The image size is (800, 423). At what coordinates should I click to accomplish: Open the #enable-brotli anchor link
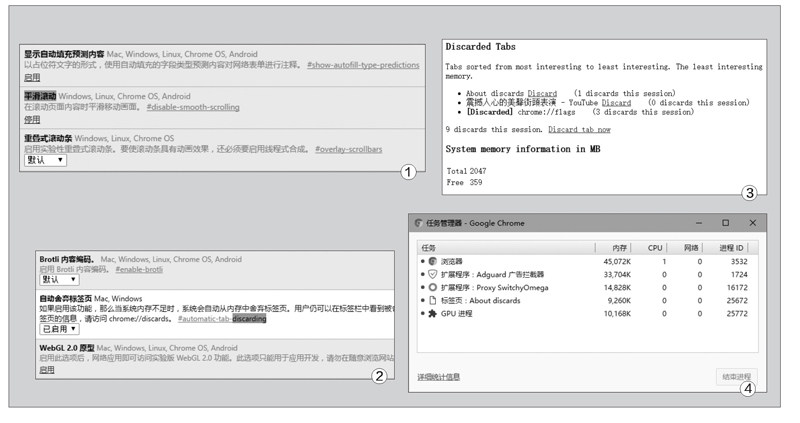click(139, 269)
